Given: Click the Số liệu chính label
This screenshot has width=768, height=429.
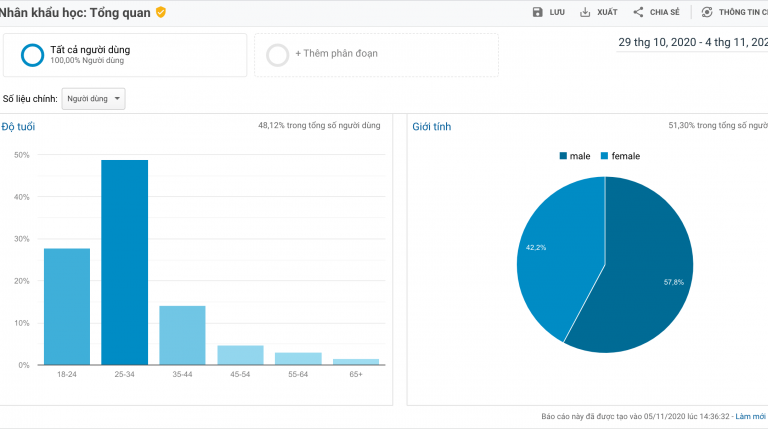Looking at the screenshot, I should (x=30, y=99).
